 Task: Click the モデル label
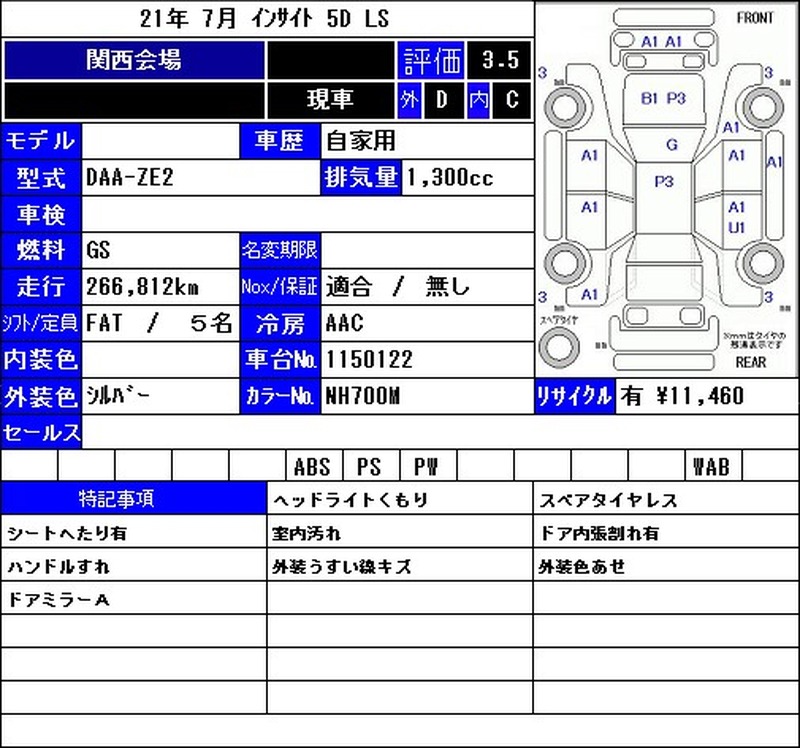coord(41,141)
